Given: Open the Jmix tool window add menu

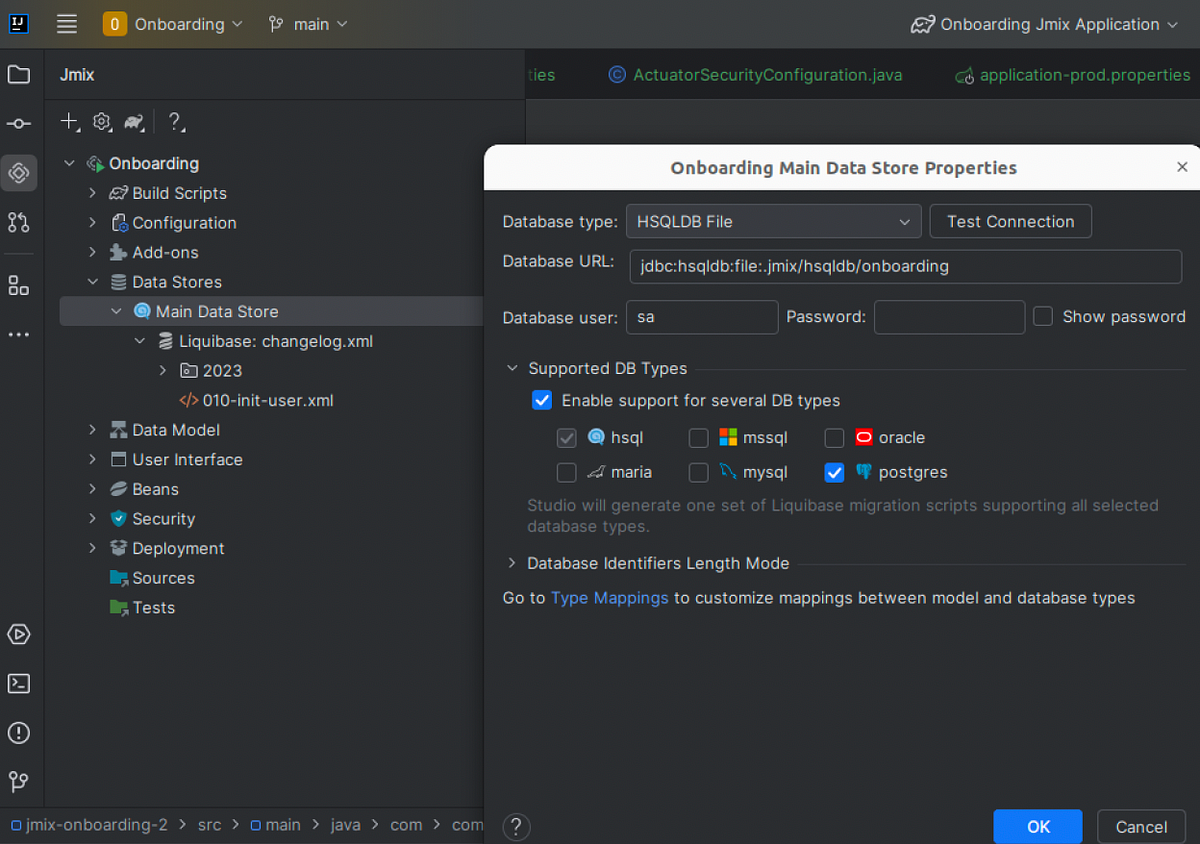Looking at the screenshot, I should coord(68,121).
